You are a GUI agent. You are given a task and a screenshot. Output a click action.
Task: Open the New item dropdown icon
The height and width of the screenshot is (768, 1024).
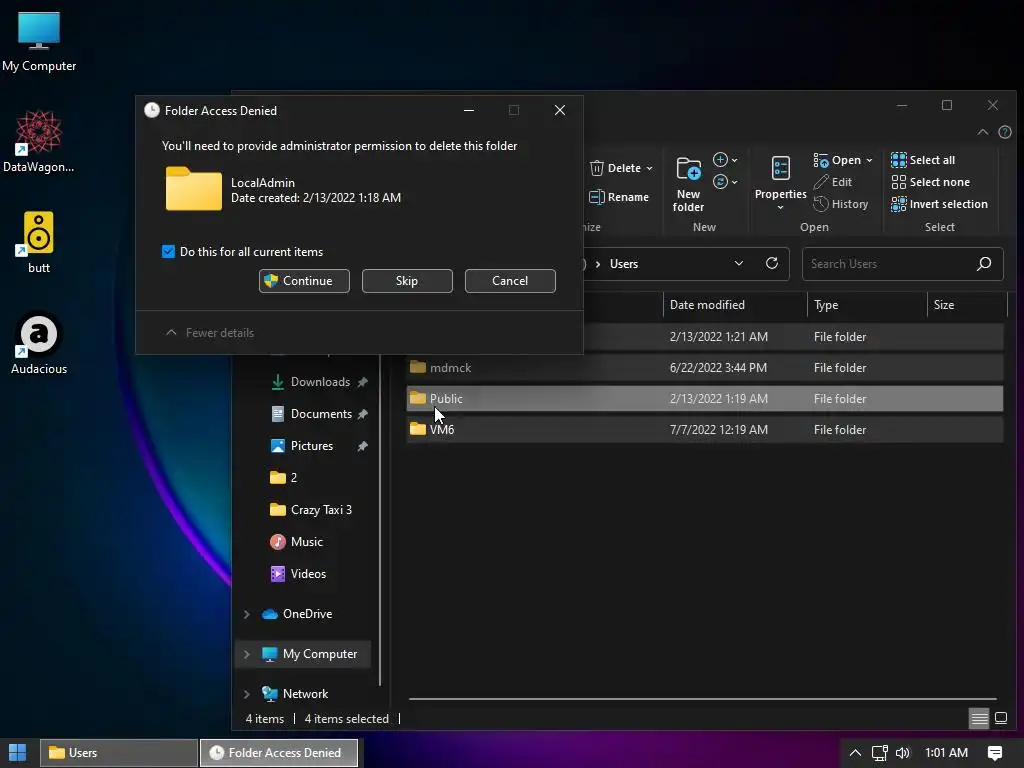pyautogui.click(x=725, y=160)
